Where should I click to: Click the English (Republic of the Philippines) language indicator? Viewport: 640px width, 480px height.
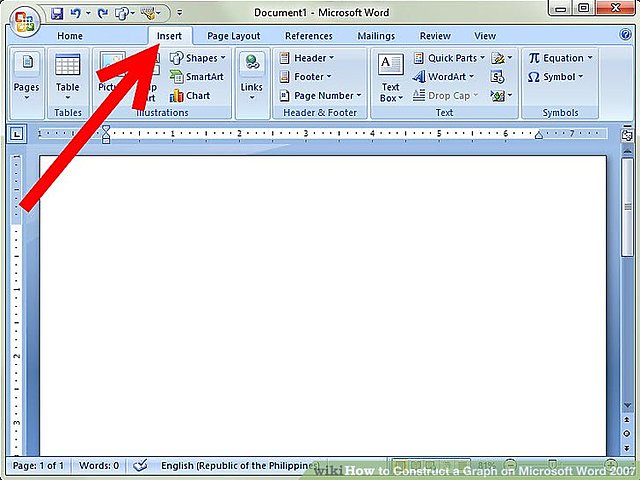coord(239,466)
